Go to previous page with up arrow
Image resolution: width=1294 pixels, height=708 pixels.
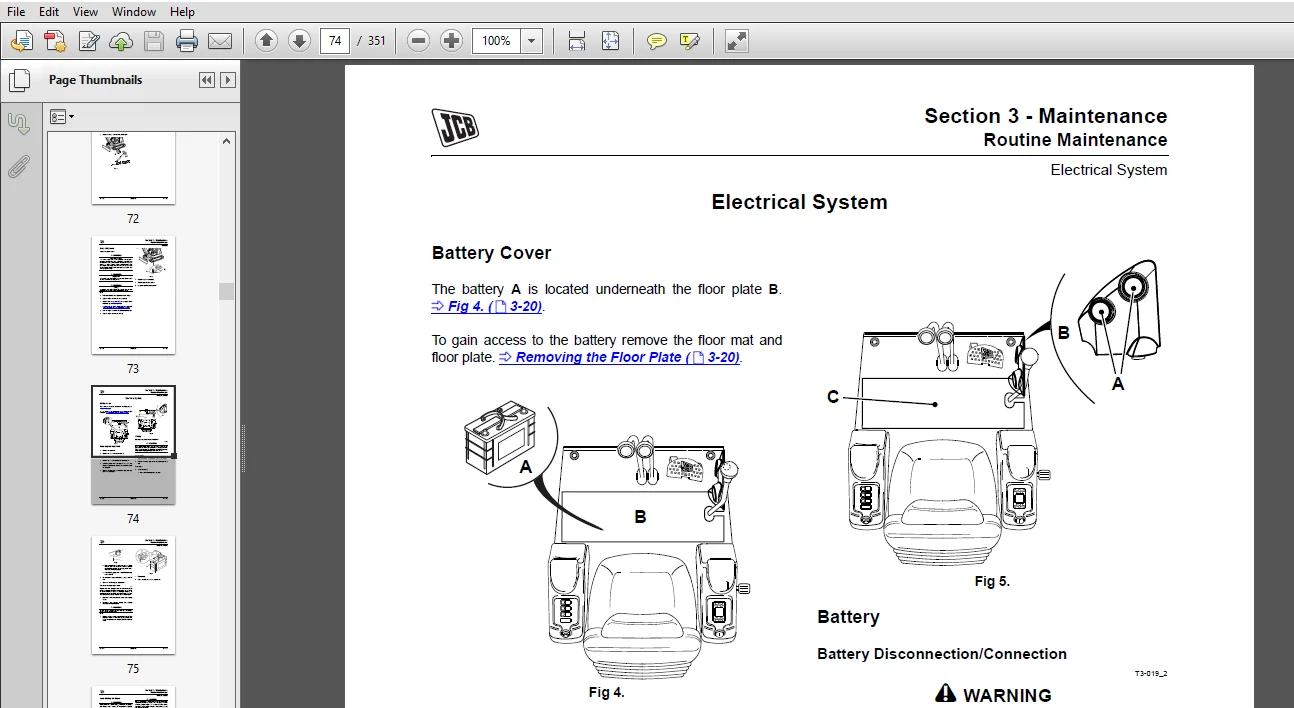point(266,41)
